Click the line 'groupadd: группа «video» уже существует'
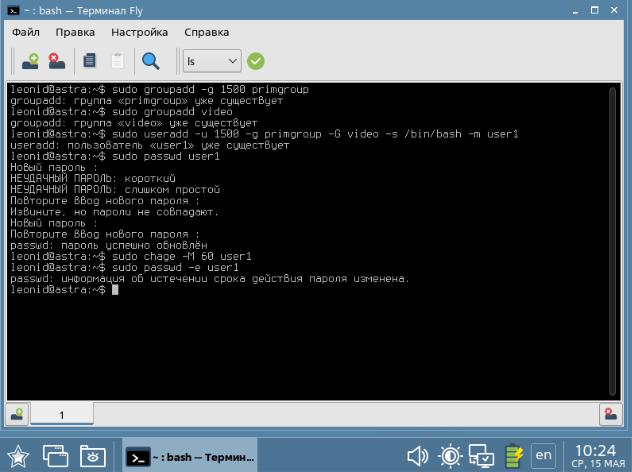 tap(134, 123)
